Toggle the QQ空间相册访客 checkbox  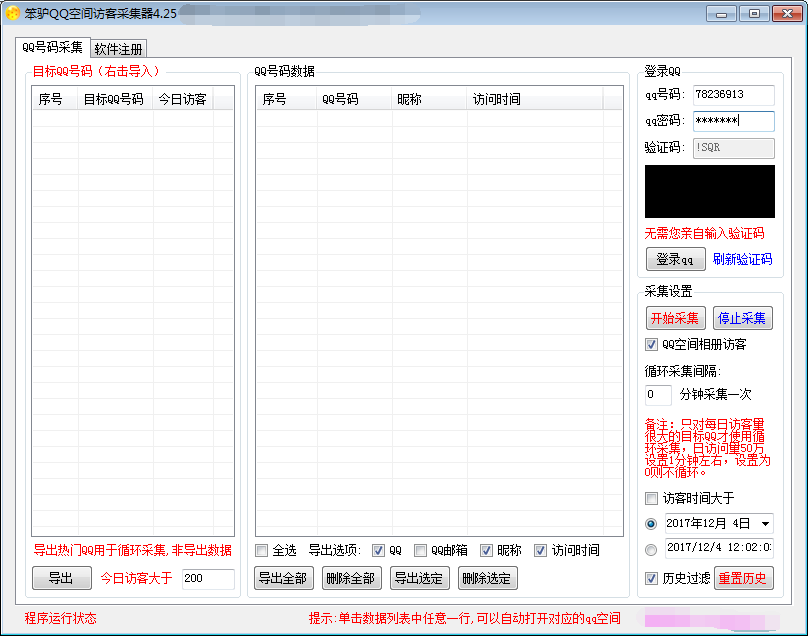pos(651,344)
